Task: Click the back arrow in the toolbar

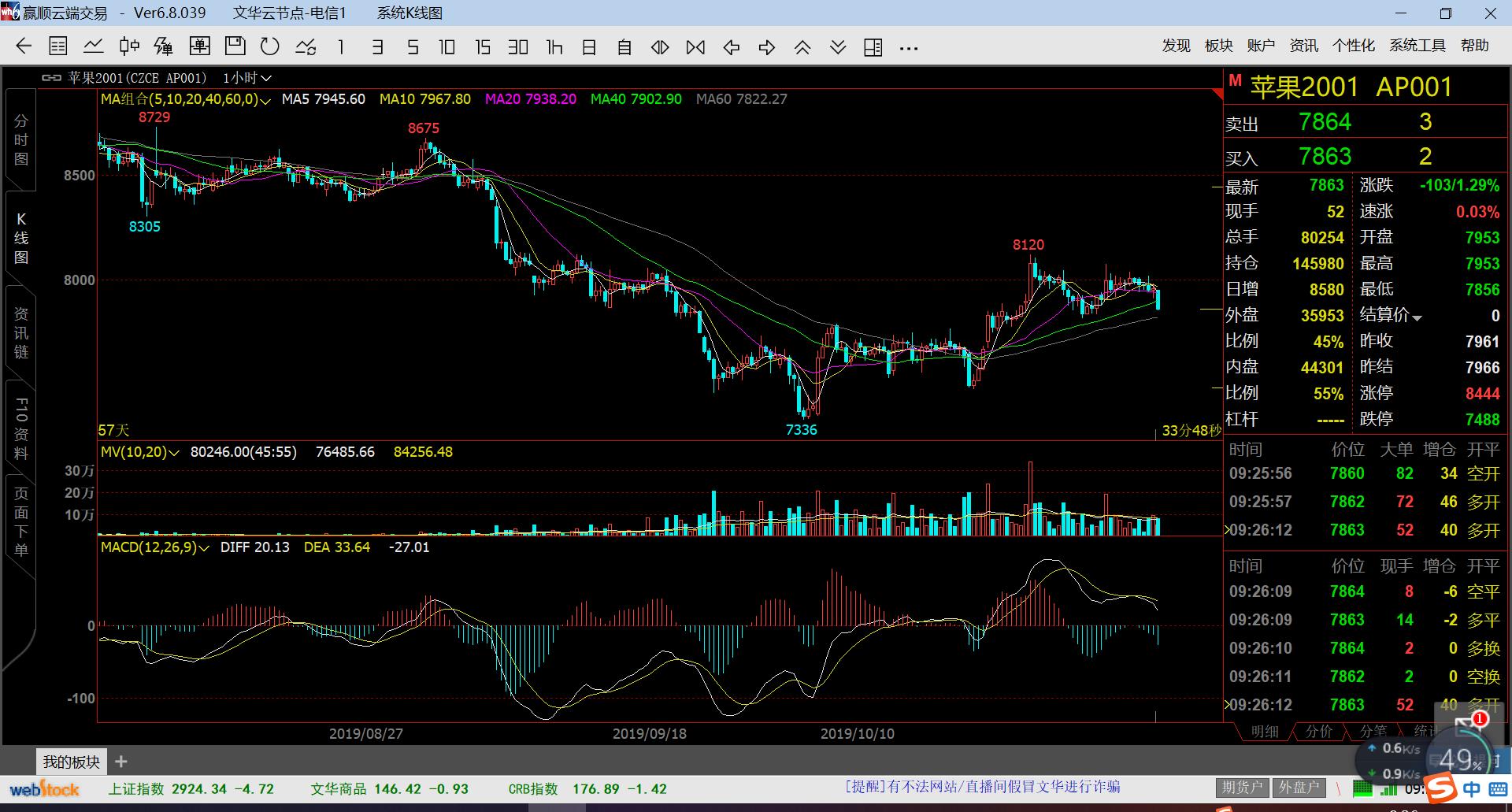Action: click(24, 47)
